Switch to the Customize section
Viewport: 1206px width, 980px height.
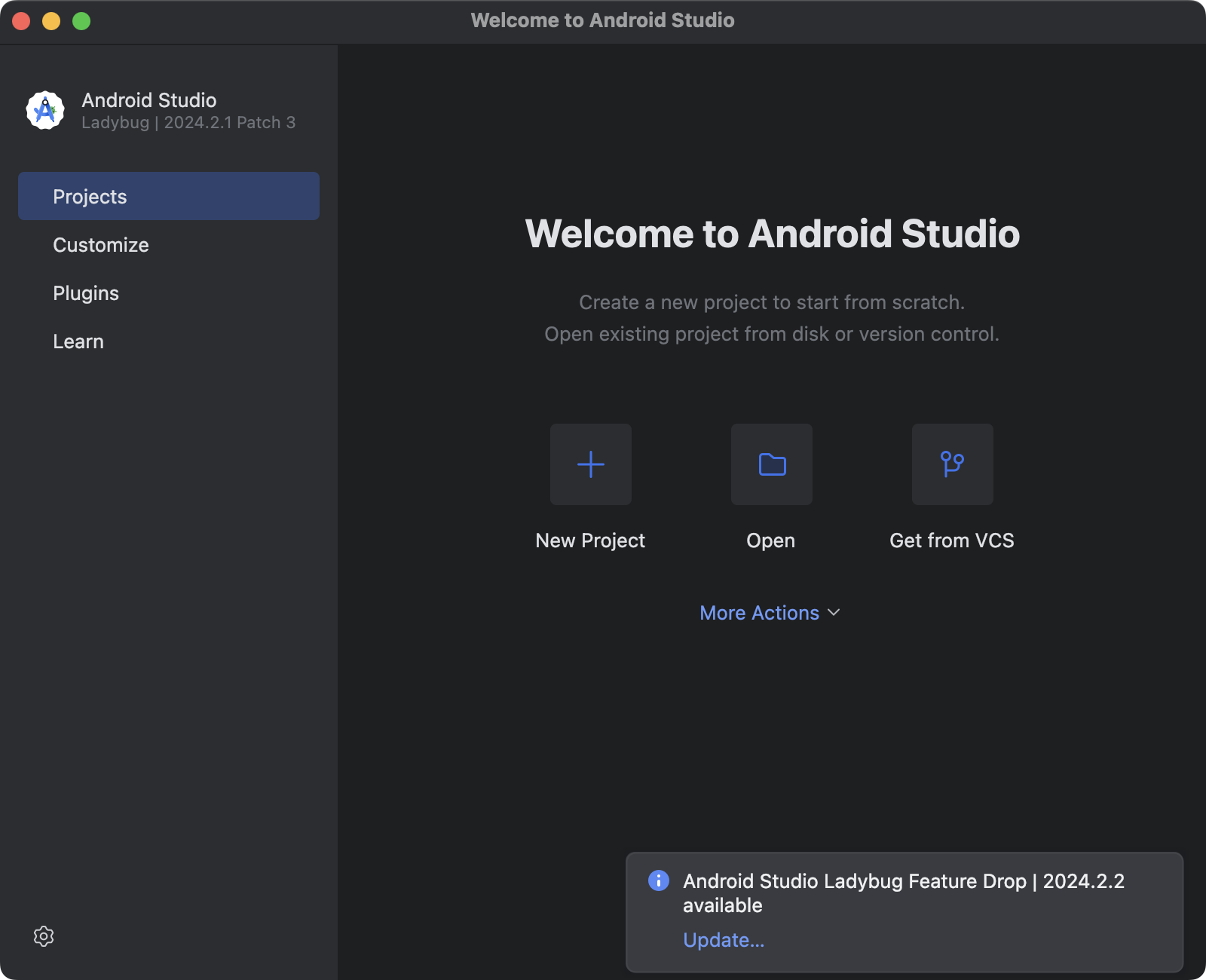click(x=100, y=244)
